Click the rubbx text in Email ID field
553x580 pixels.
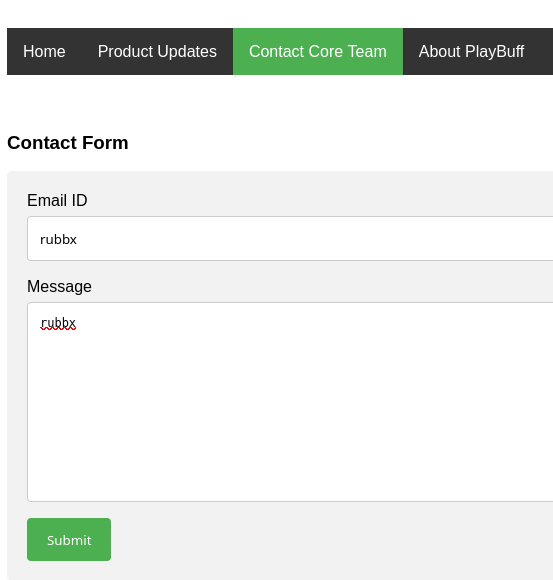(58, 240)
